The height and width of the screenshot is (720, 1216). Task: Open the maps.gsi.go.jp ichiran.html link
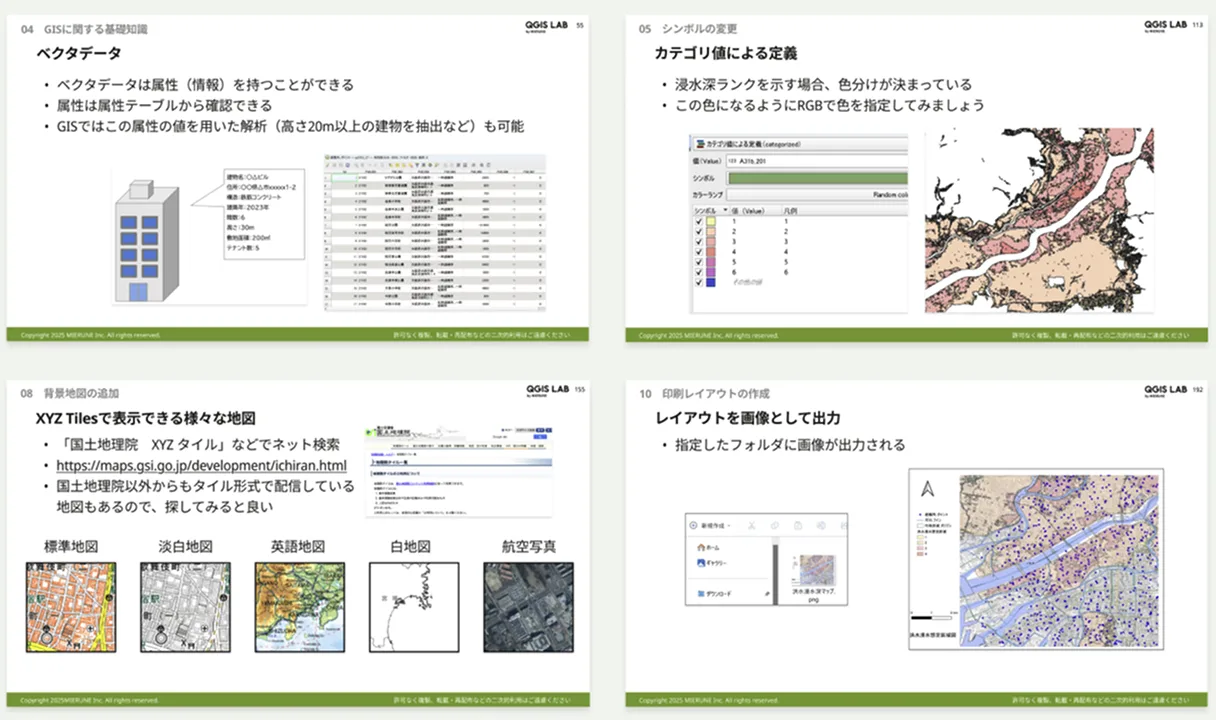[x=201, y=466]
